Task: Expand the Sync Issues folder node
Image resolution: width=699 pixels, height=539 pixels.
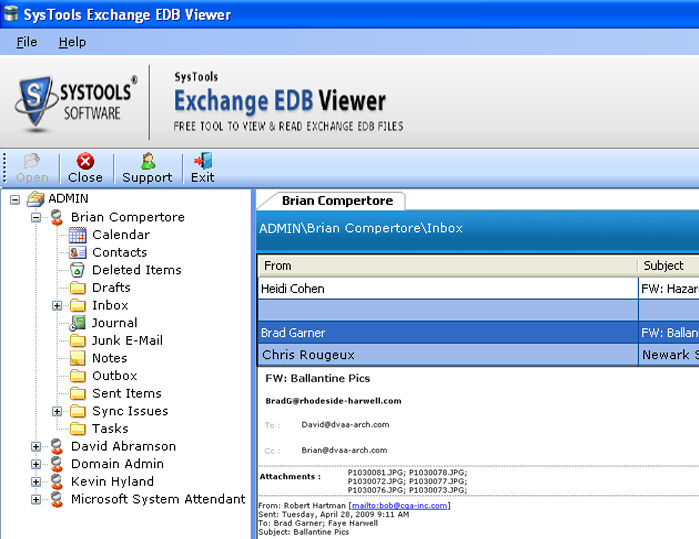Action: (x=57, y=411)
